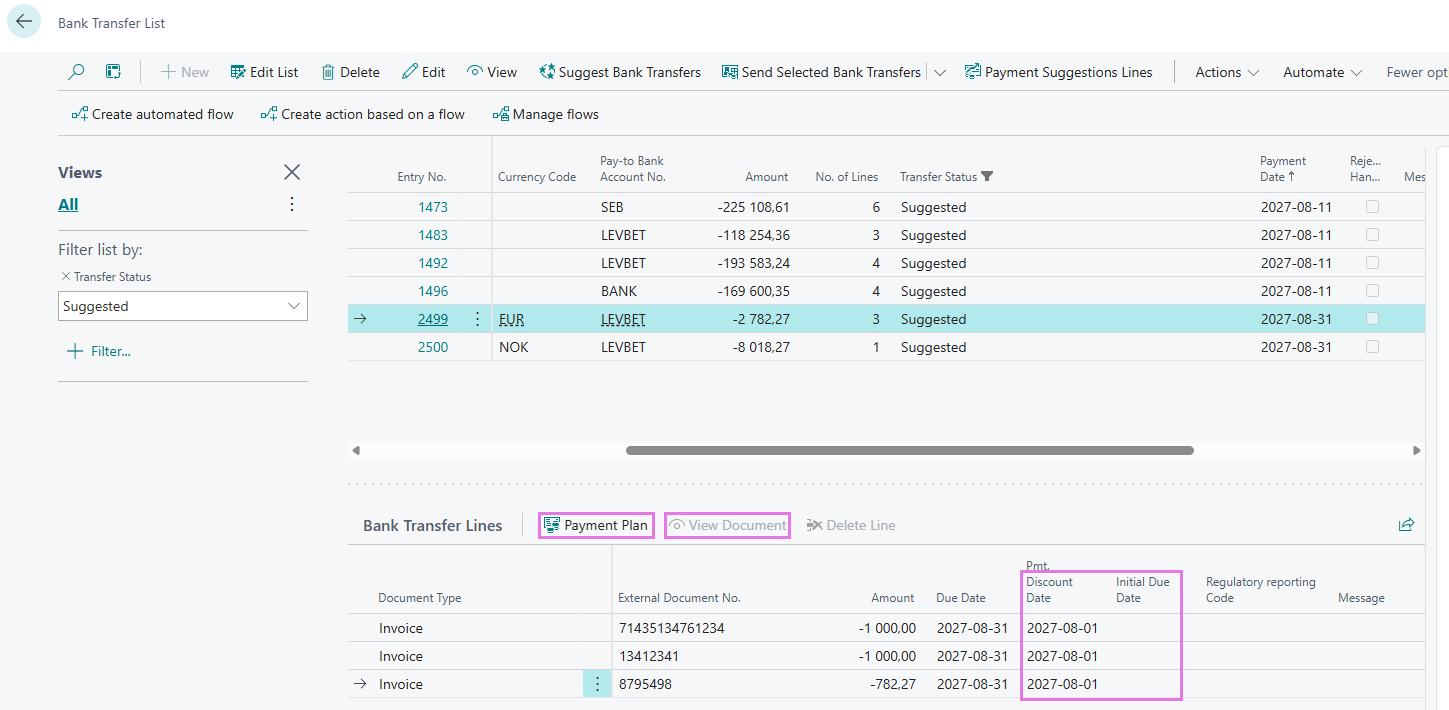
Task: Toggle Rejected Handled checkbox for entry 1496
Action: pos(1372,290)
